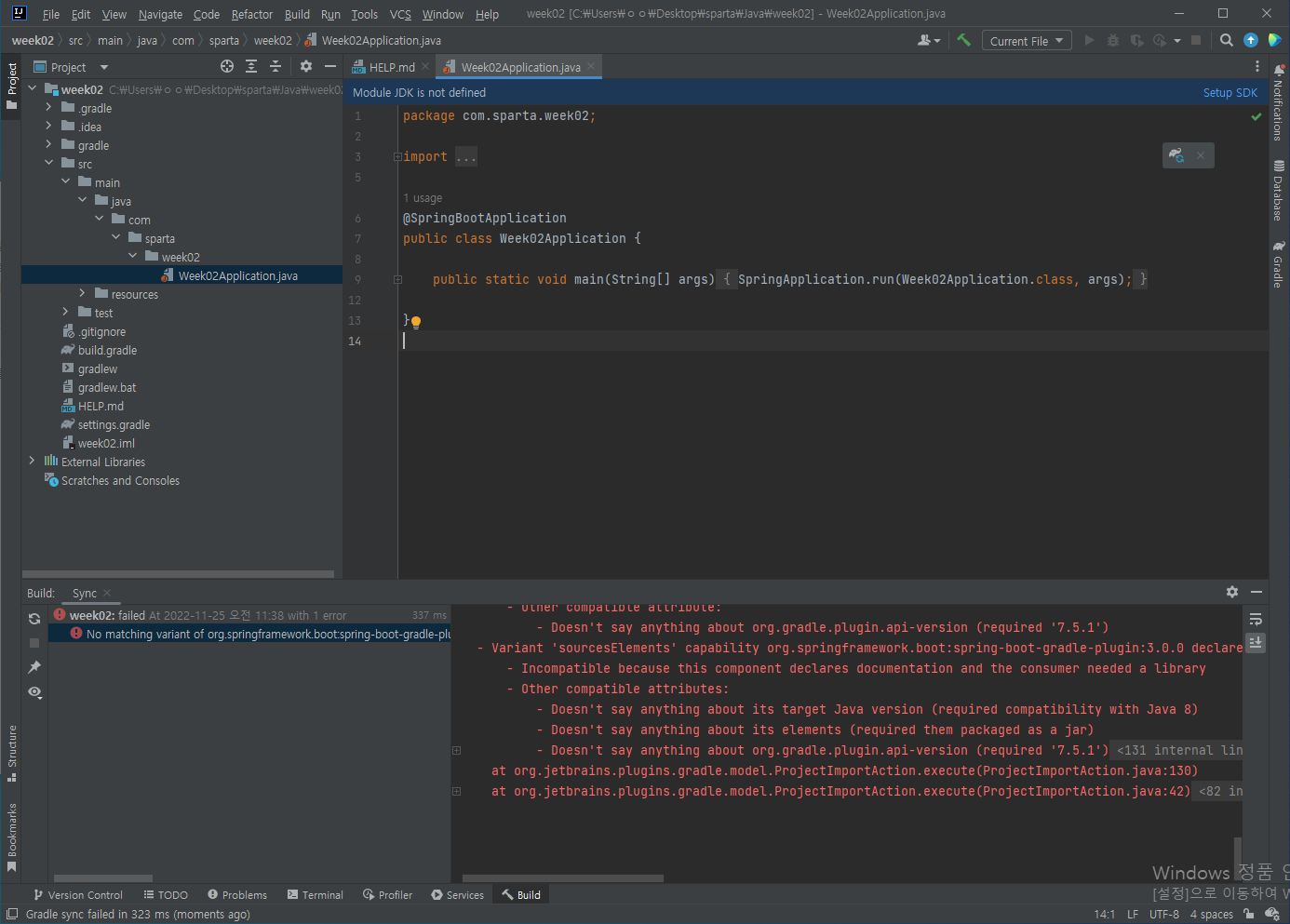Toggle the Gradle tool window on right stripe
This screenshot has height=924, width=1290.
(1279, 263)
